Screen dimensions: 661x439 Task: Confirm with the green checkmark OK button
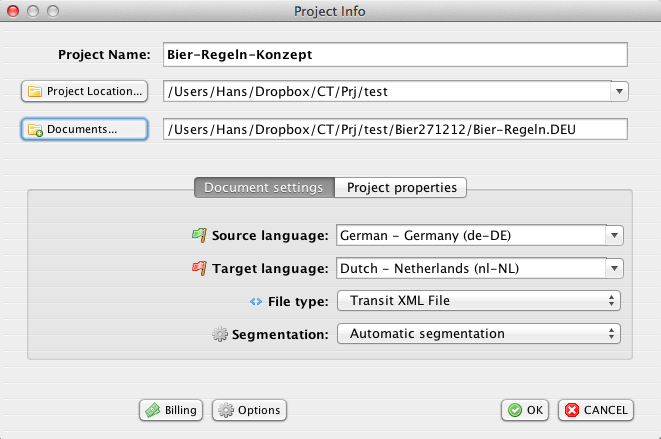(525, 410)
